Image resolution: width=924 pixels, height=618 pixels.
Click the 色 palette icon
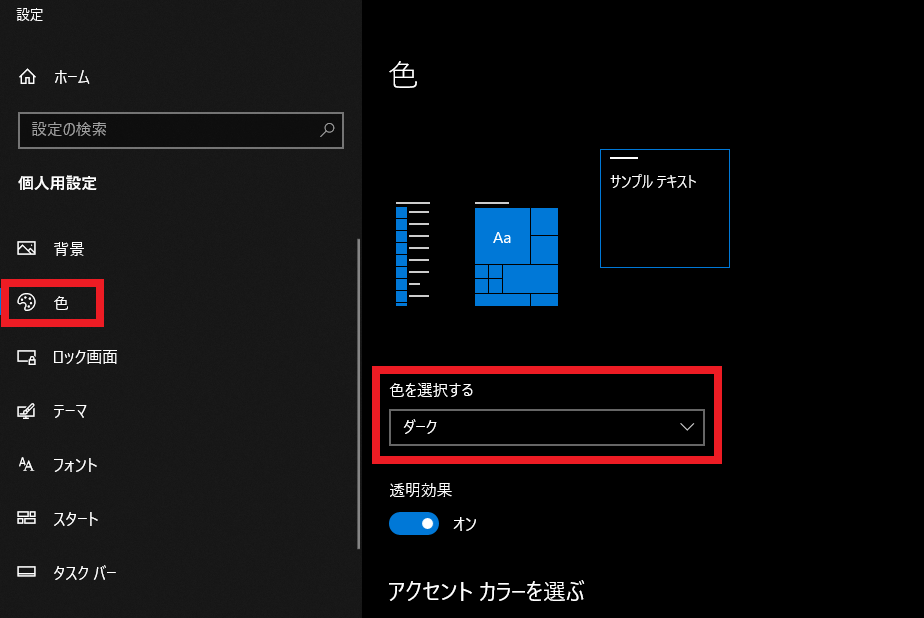pyautogui.click(x=27, y=302)
